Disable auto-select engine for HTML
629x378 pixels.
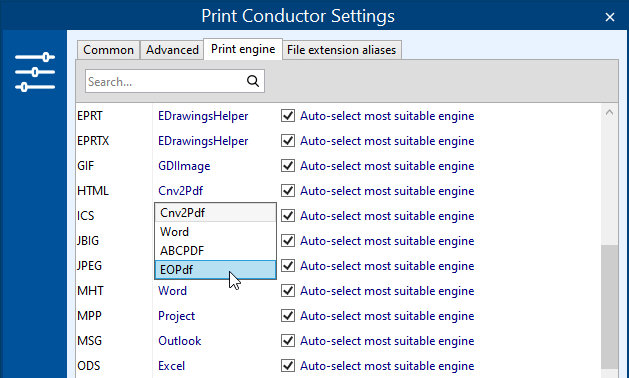pos(288,191)
